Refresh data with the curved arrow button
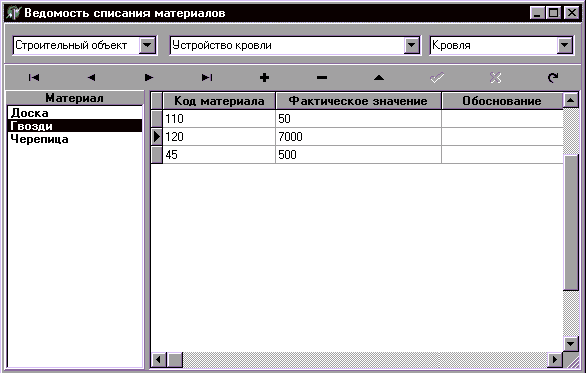The image size is (587, 373). (x=553, y=78)
